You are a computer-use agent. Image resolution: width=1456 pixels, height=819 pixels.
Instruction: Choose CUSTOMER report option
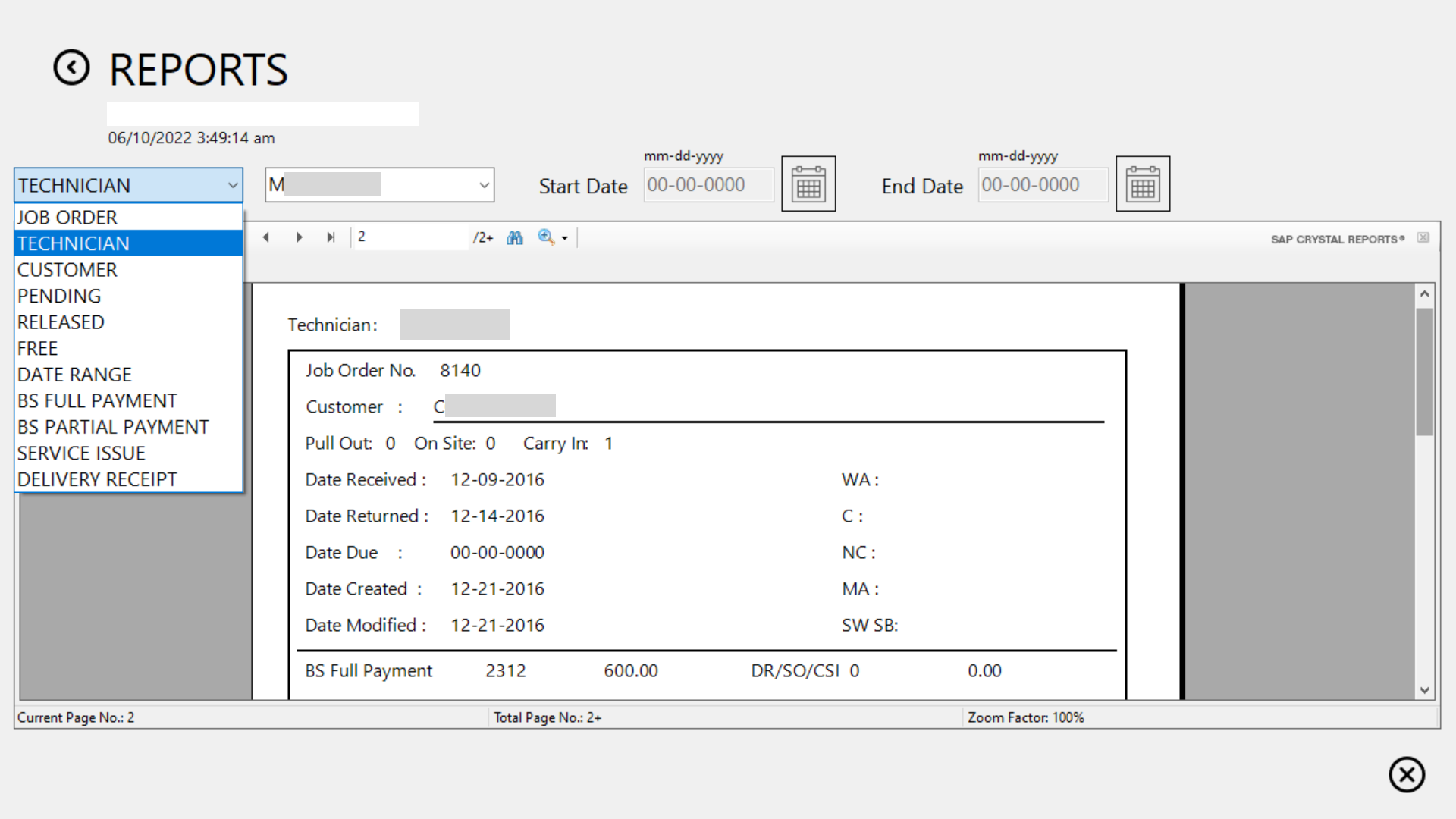(x=67, y=270)
